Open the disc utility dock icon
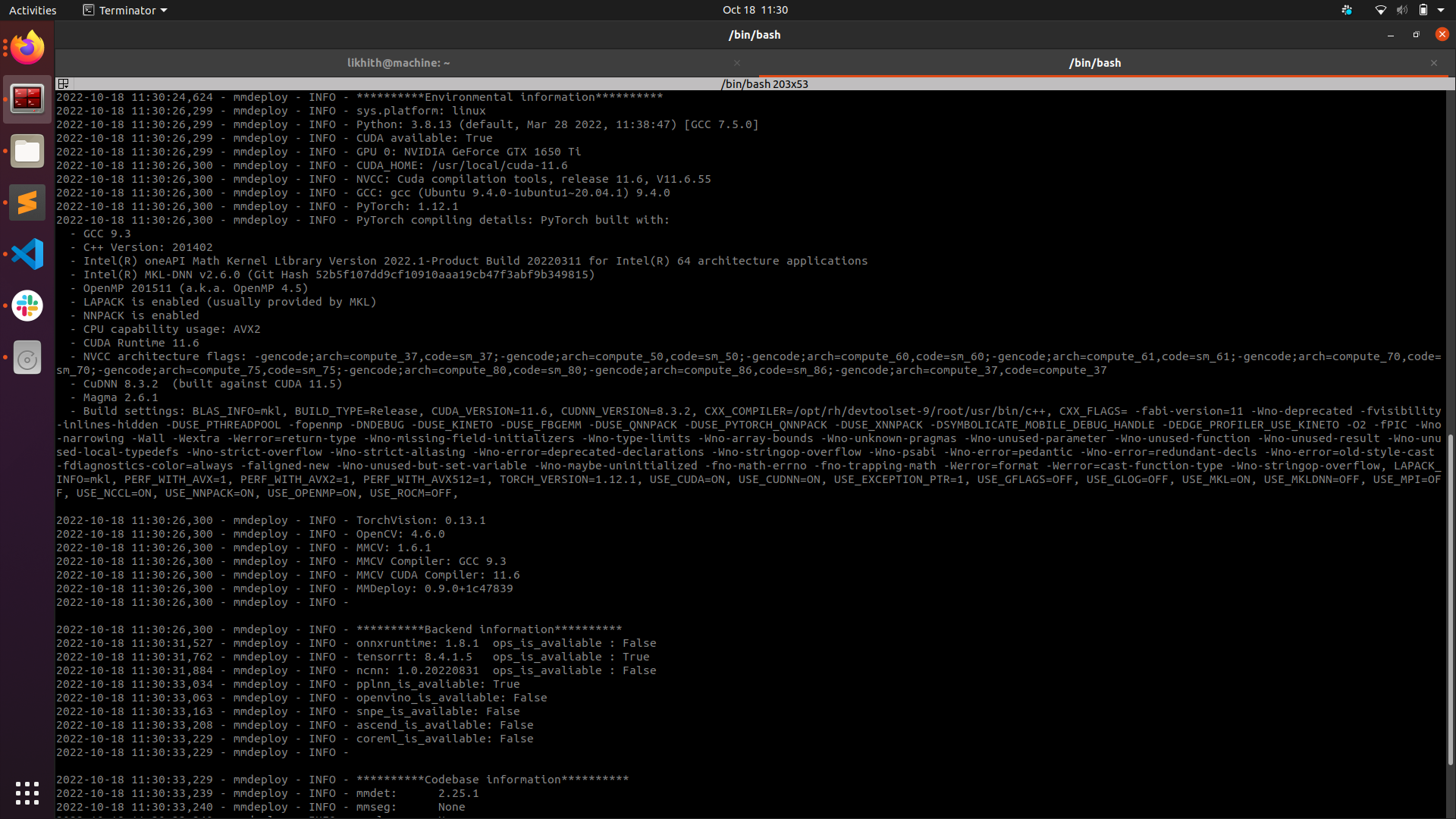This screenshot has width=1456, height=819. (27, 357)
